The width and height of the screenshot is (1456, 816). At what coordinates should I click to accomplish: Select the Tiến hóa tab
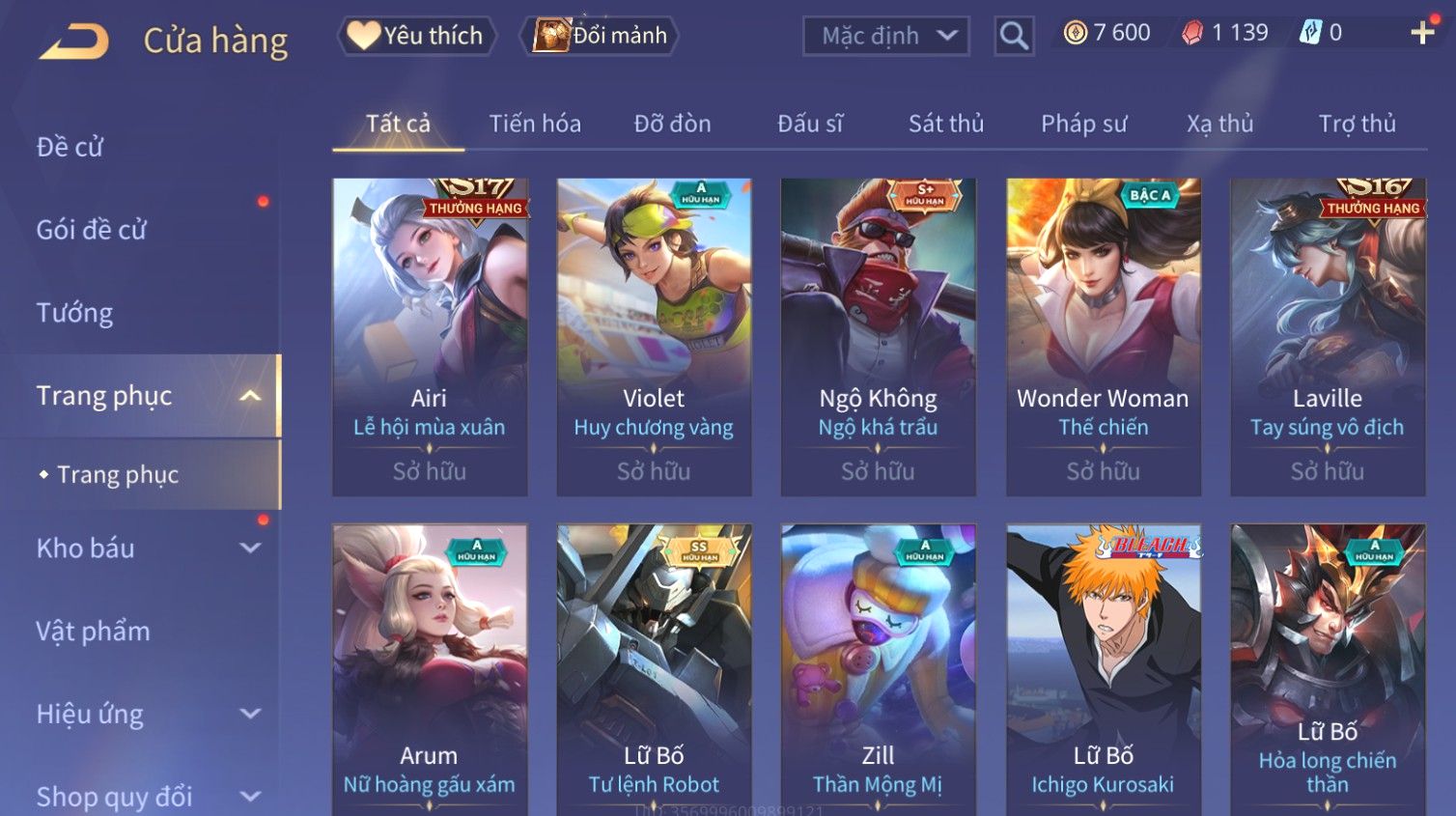[535, 124]
